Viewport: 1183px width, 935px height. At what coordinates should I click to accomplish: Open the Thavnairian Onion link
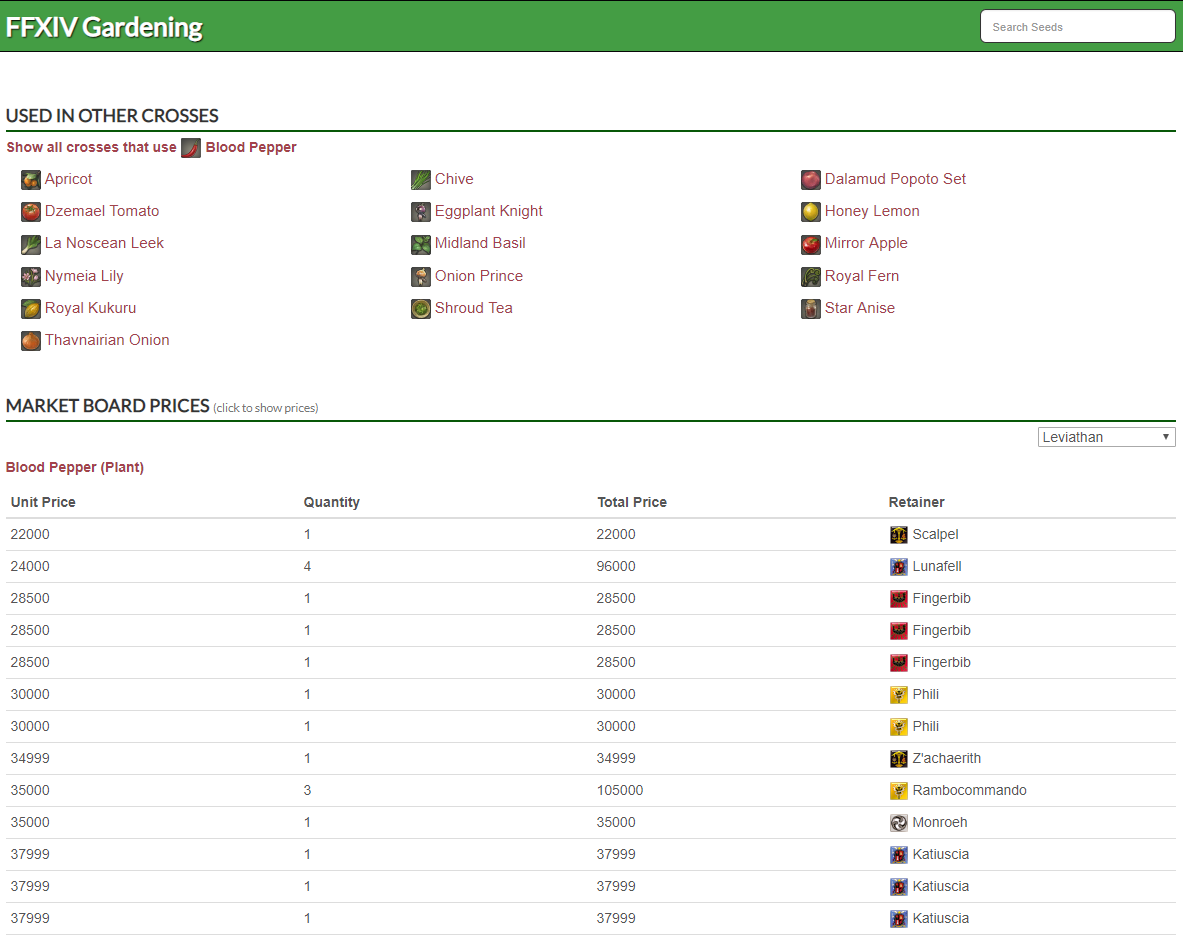[x=107, y=340]
